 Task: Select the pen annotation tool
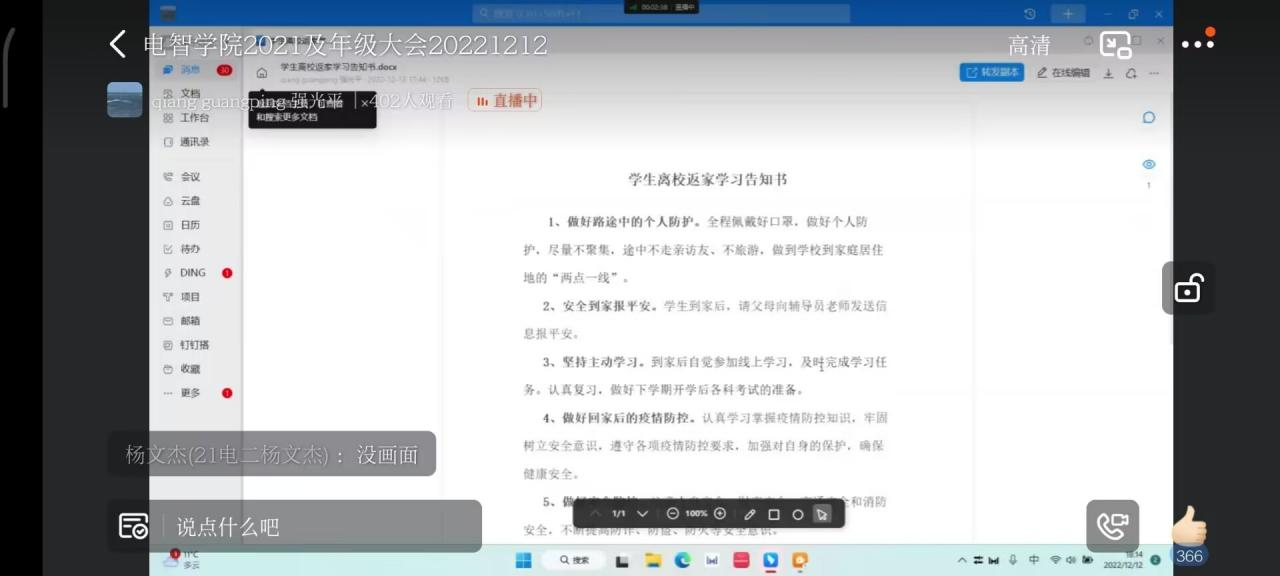[750, 514]
